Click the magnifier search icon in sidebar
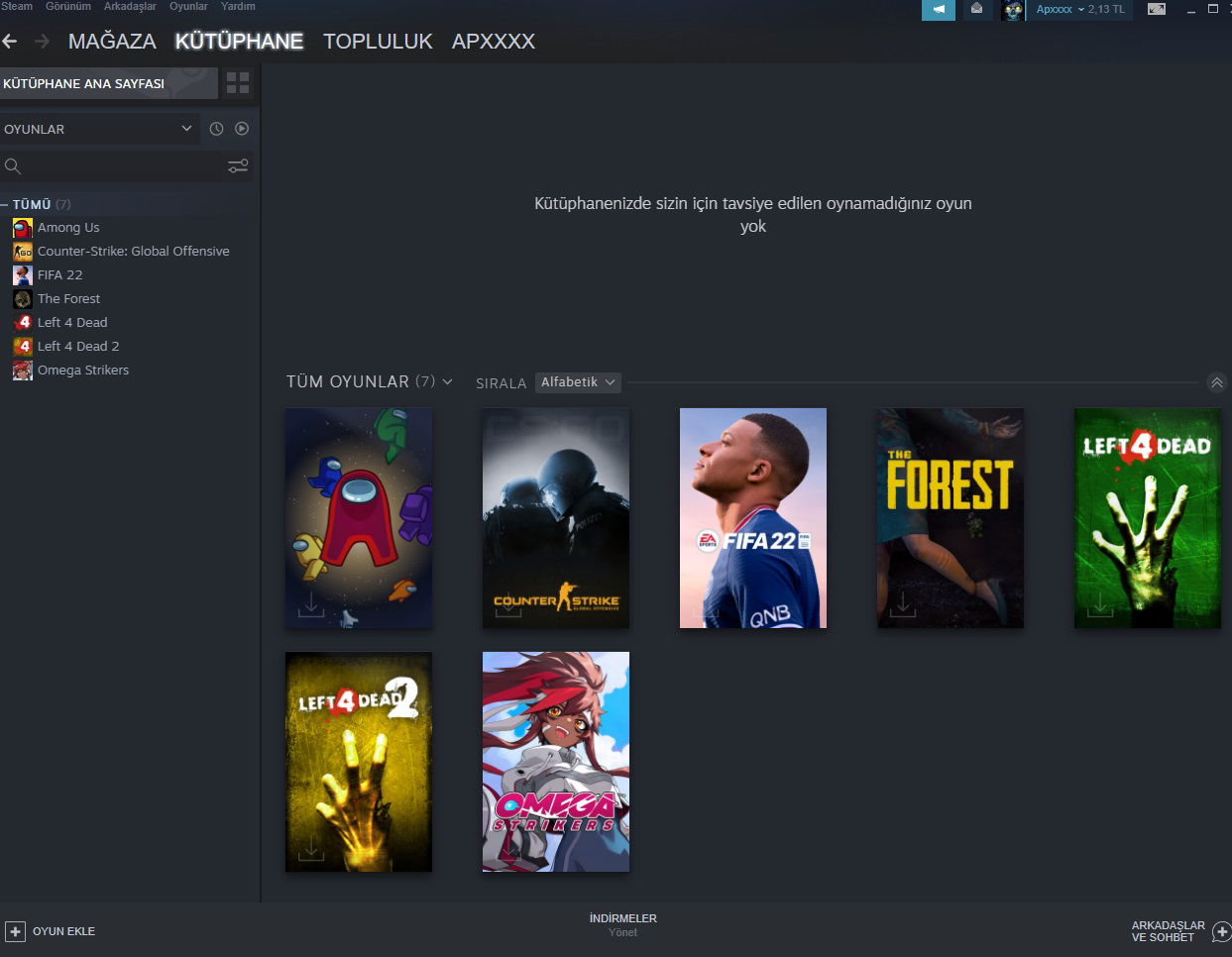This screenshot has height=957, width=1232. click(13, 166)
